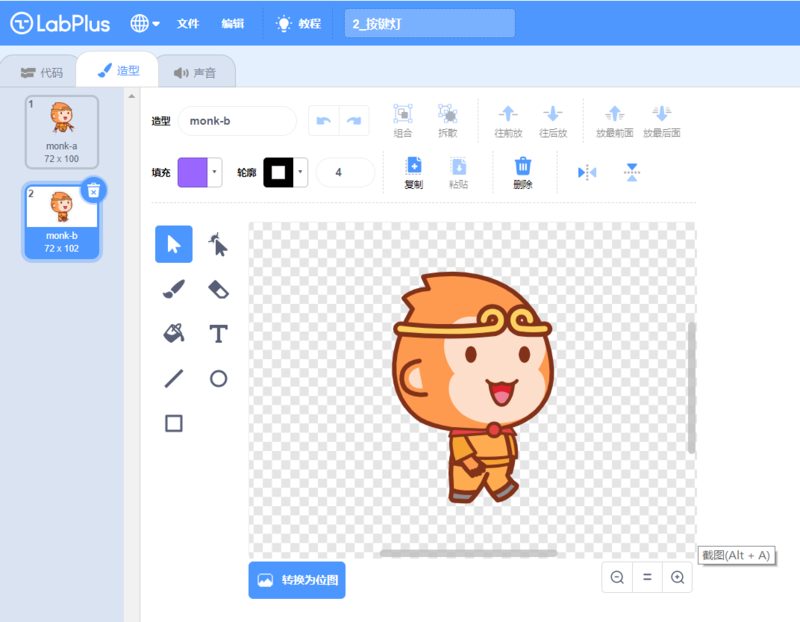Open the language globe dropdown

[x=145, y=23]
